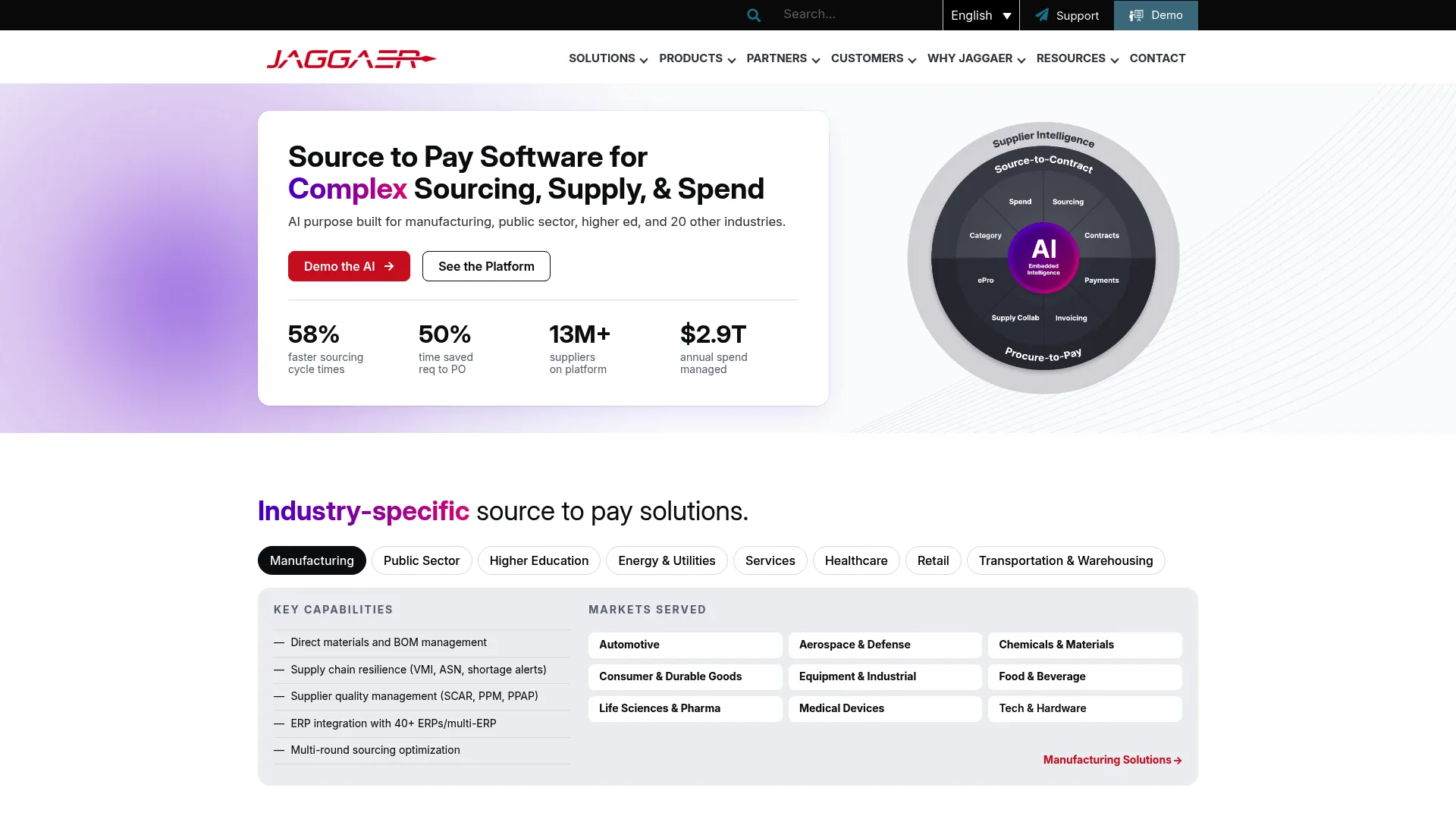1456x819 pixels.
Task: Select the Retail tab
Action: (934, 560)
